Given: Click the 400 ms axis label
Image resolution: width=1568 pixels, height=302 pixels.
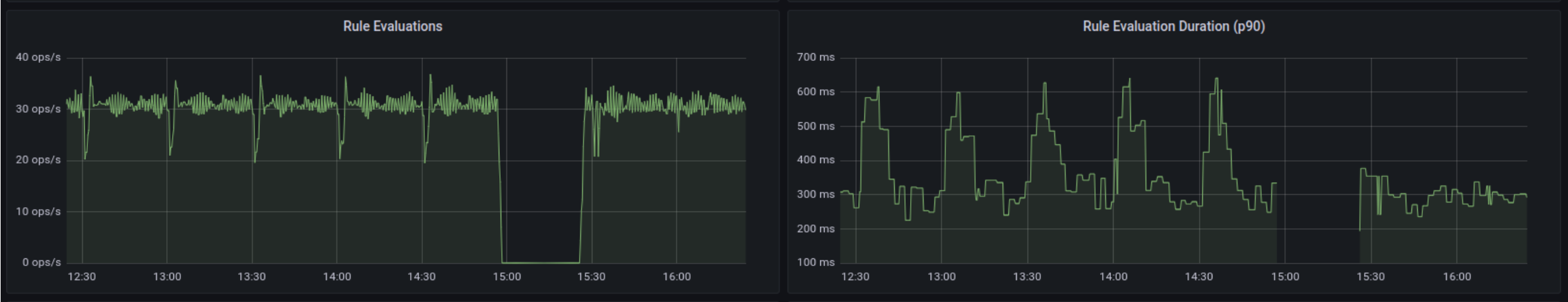Looking at the screenshot, I should 816,160.
